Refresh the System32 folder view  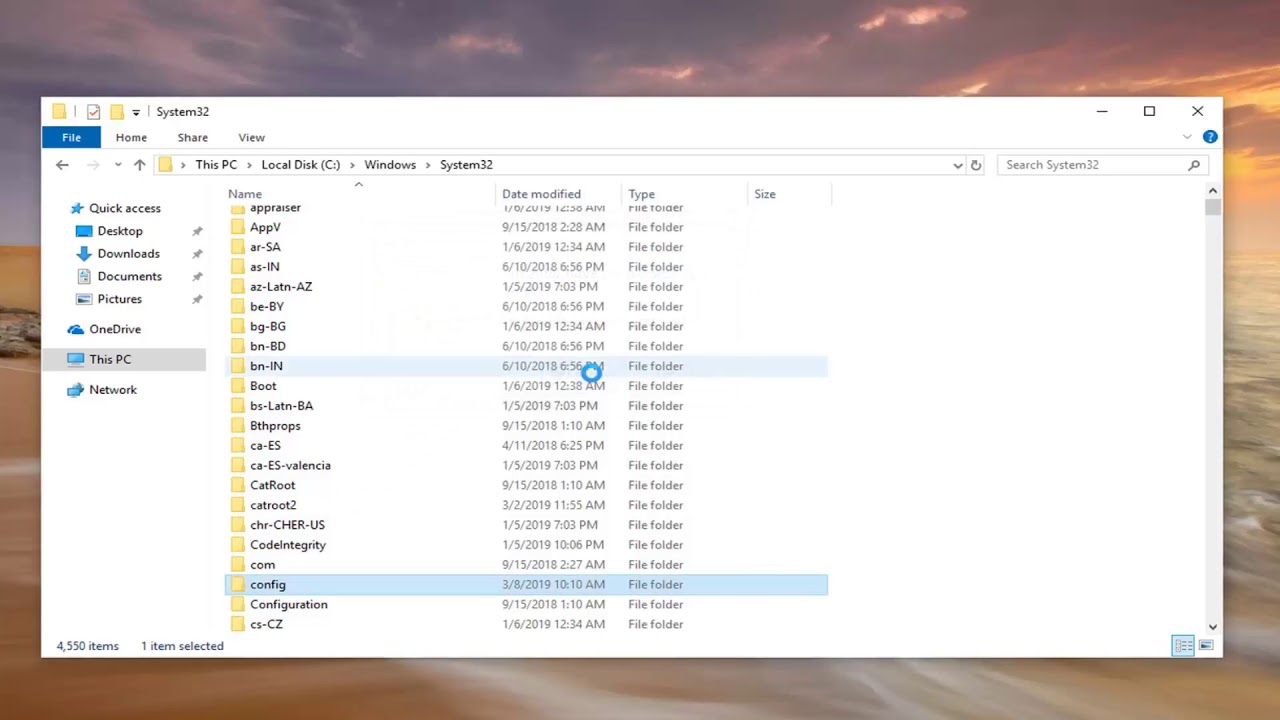[x=976, y=165]
